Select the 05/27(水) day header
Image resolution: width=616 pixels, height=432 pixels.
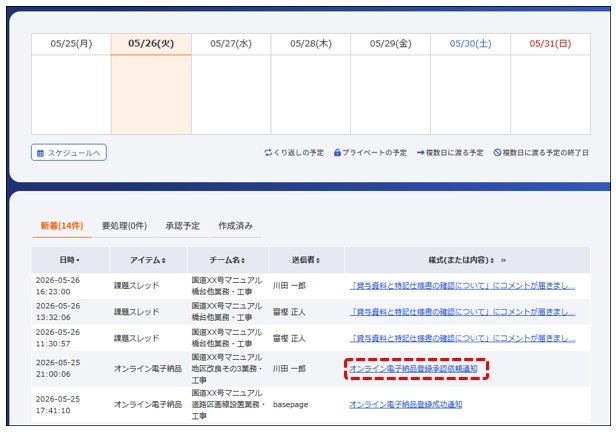[231, 44]
